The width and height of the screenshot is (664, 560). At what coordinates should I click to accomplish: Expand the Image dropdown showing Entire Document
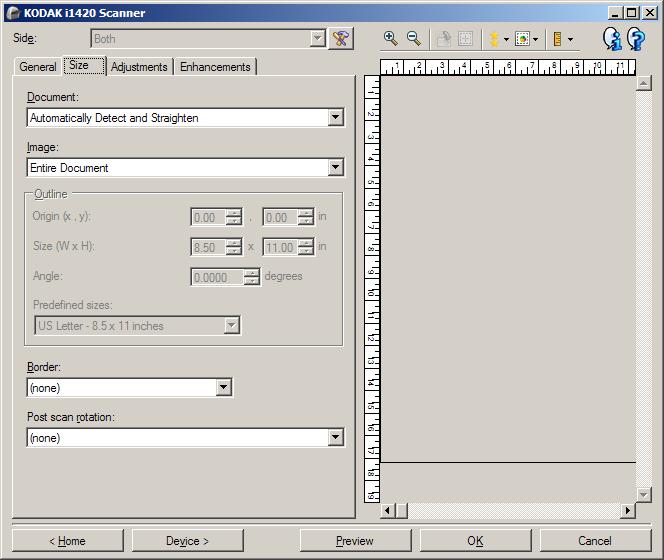tap(335, 167)
